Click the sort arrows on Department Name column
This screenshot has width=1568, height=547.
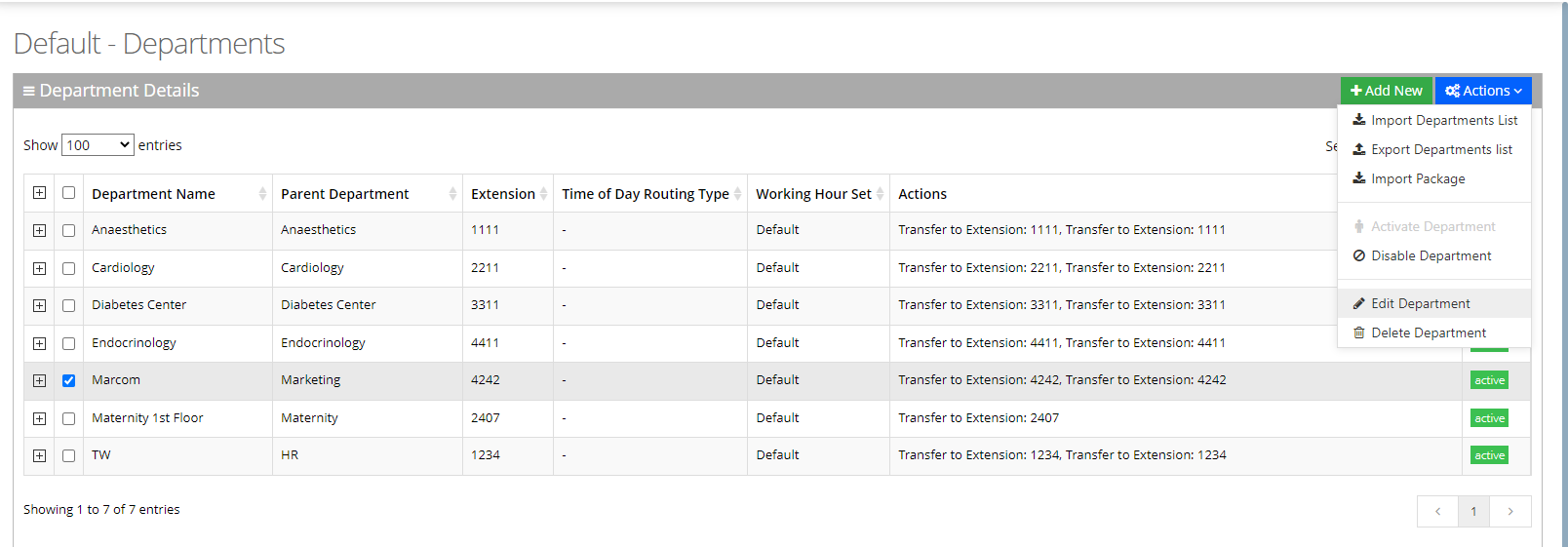pos(262,194)
